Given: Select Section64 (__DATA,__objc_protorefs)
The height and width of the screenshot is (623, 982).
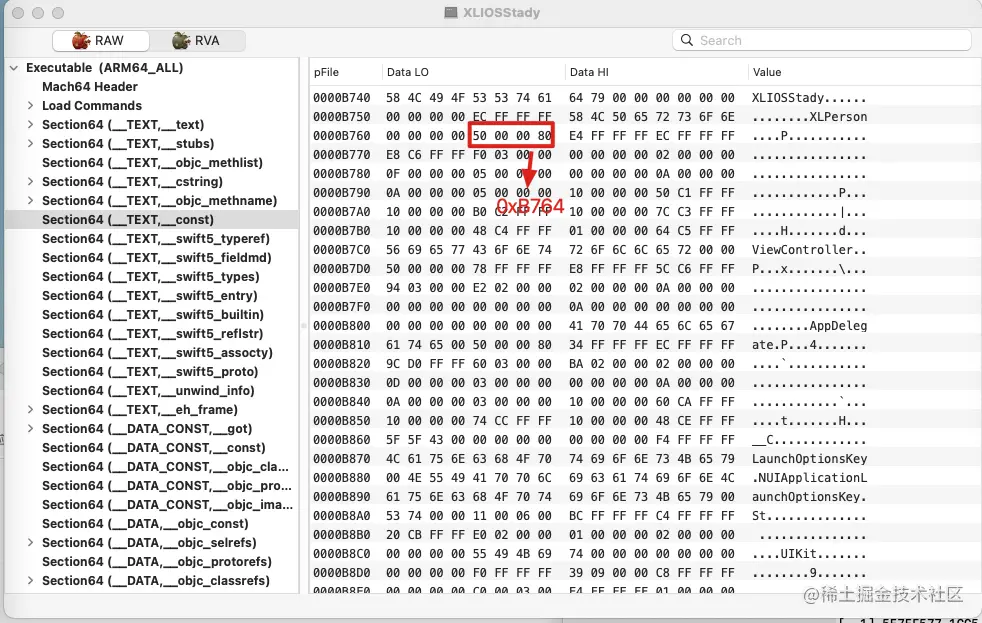Looking at the screenshot, I should (157, 562).
